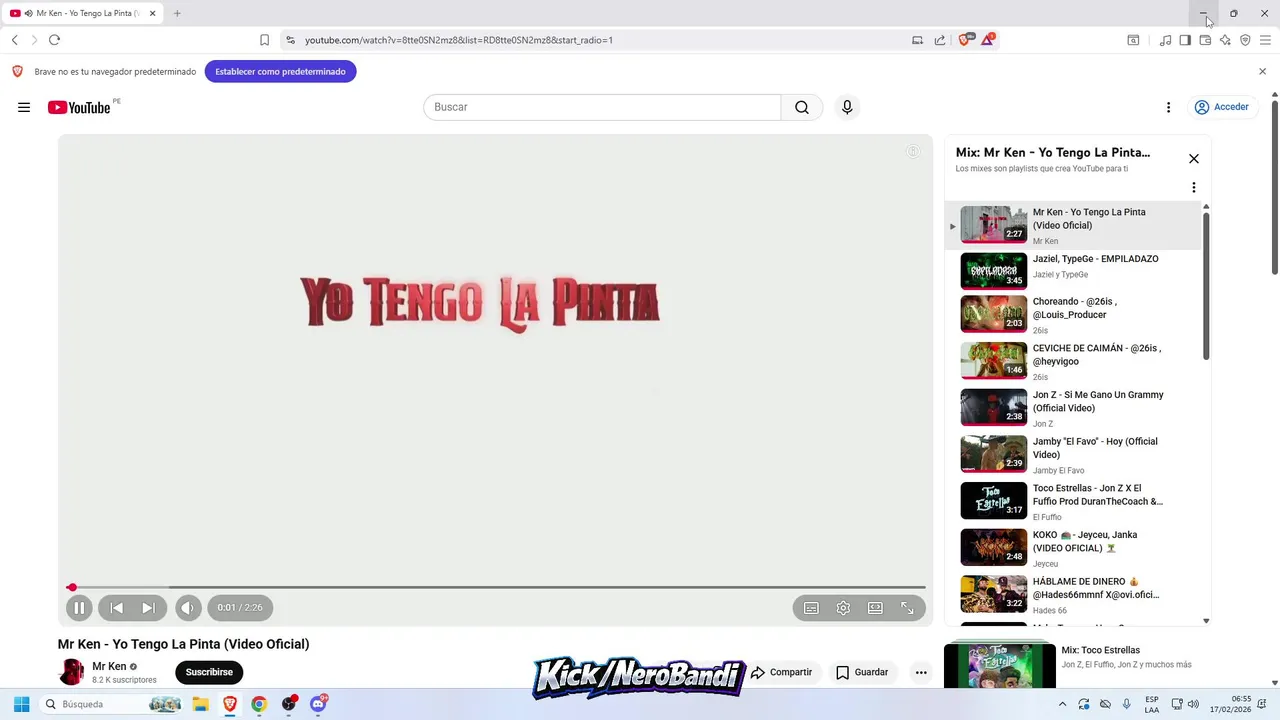Select CEVICHE DE CAIMÁN playlist item
1280x720 pixels.
[1073, 361]
